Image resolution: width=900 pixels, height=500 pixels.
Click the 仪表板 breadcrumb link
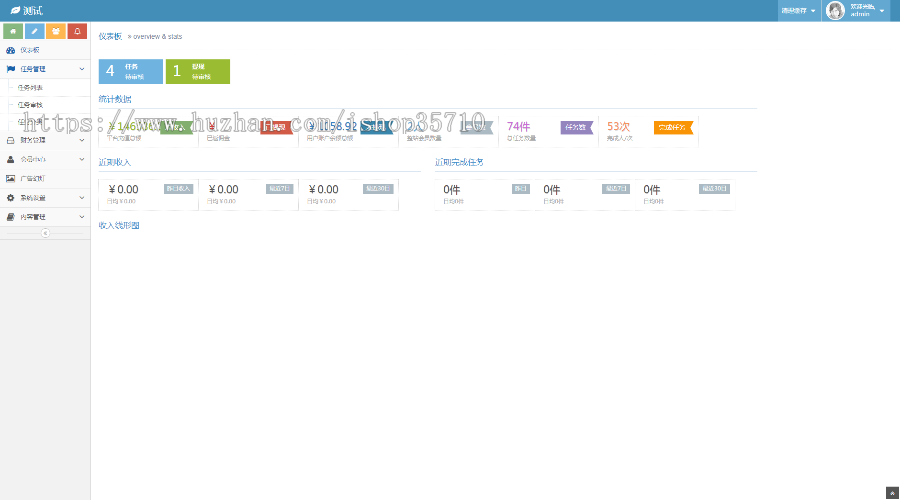[x=110, y=36]
